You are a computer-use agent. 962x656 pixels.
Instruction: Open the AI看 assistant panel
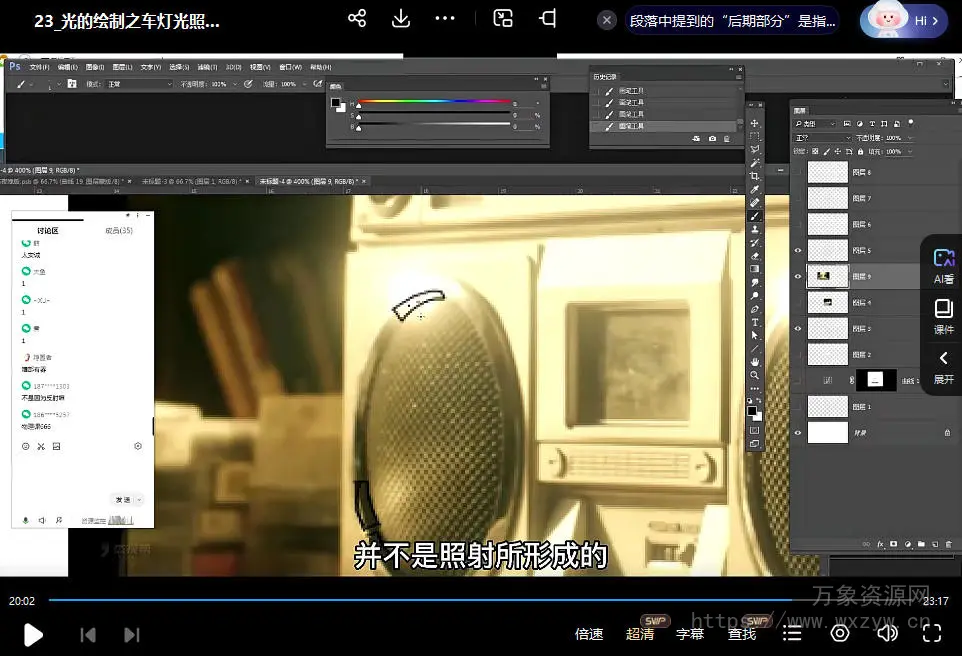(943, 266)
